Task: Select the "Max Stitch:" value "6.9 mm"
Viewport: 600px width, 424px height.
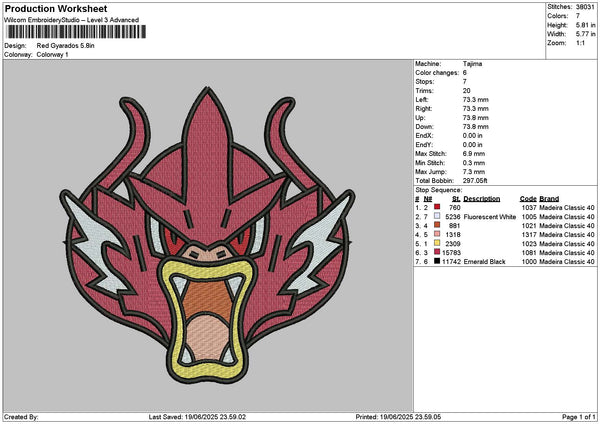Action: point(474,153)
